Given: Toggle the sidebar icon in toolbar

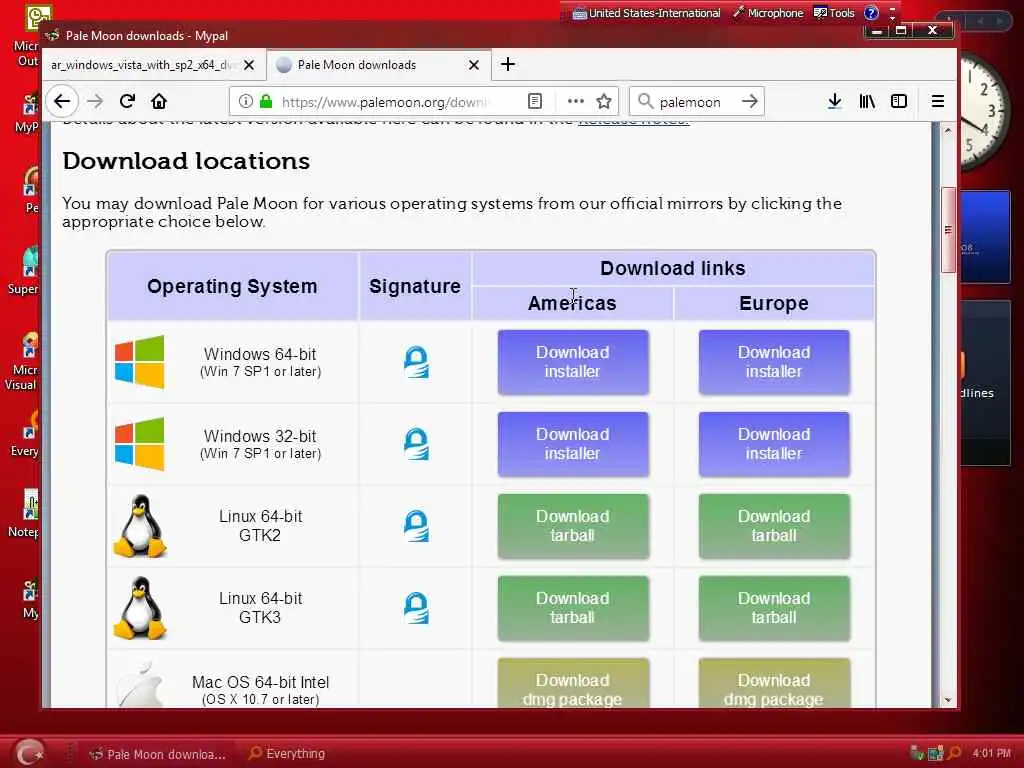Looking at the screenshot, I should (x=899, y=101).
